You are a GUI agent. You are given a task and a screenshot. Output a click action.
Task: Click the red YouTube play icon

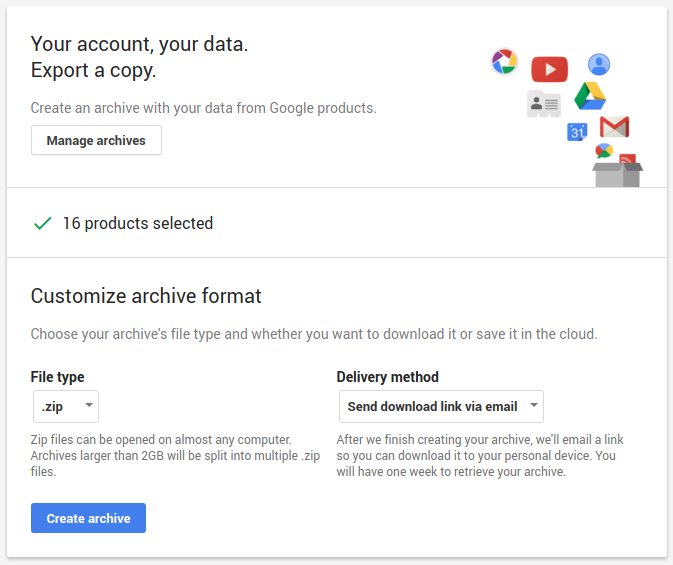coord(549,69)
